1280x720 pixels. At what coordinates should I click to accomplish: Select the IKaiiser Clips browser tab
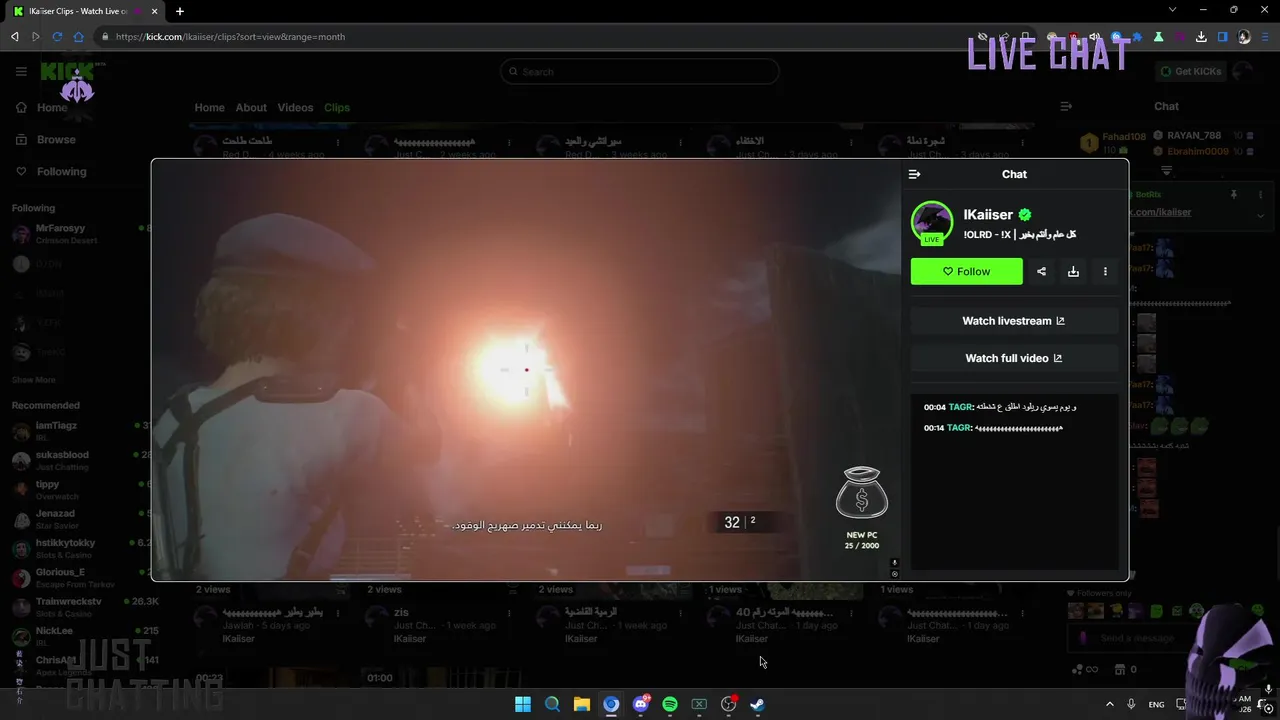coord(87,11)
